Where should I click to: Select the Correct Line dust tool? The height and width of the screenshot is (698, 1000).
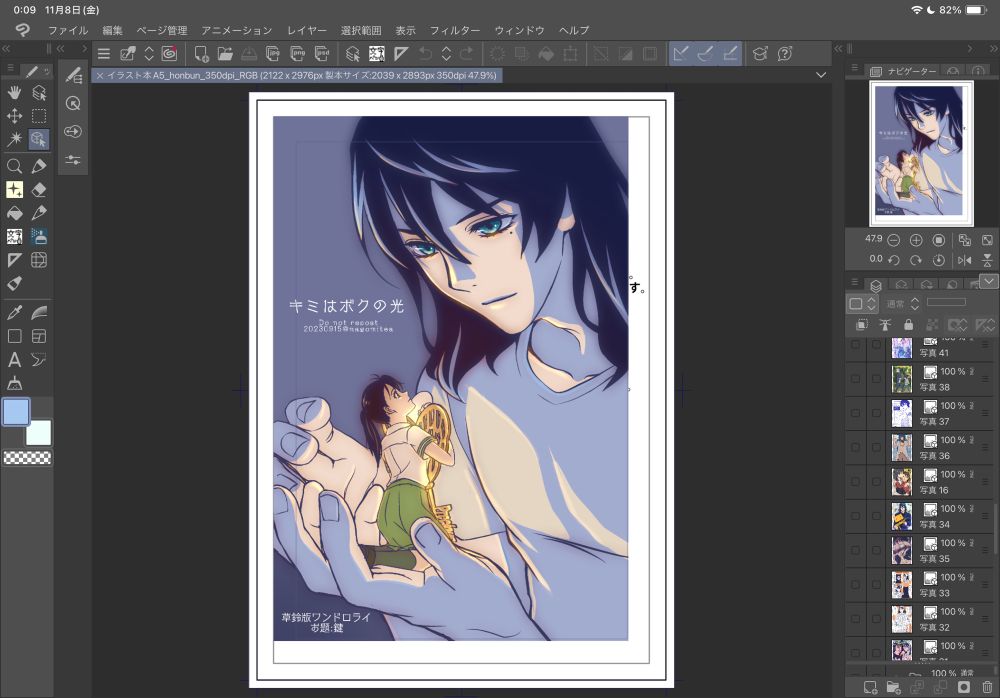coord(14,383)
